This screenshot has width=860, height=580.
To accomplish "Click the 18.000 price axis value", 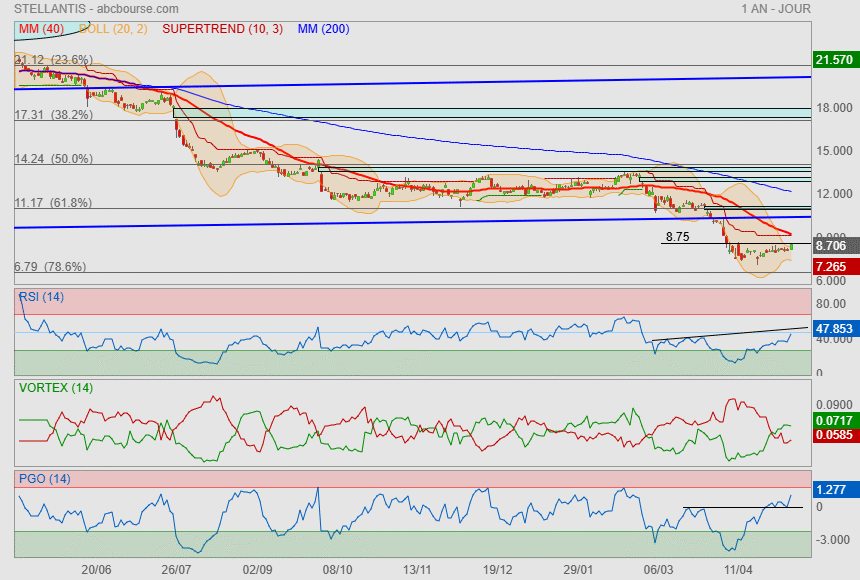I will tap(834, 108).
